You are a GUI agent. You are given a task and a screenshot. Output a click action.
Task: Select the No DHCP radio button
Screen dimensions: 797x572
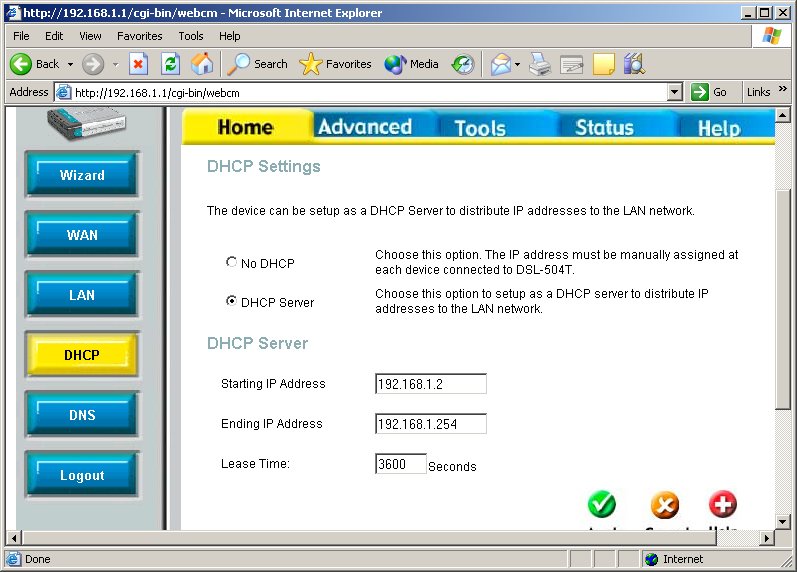coord(231,262)
